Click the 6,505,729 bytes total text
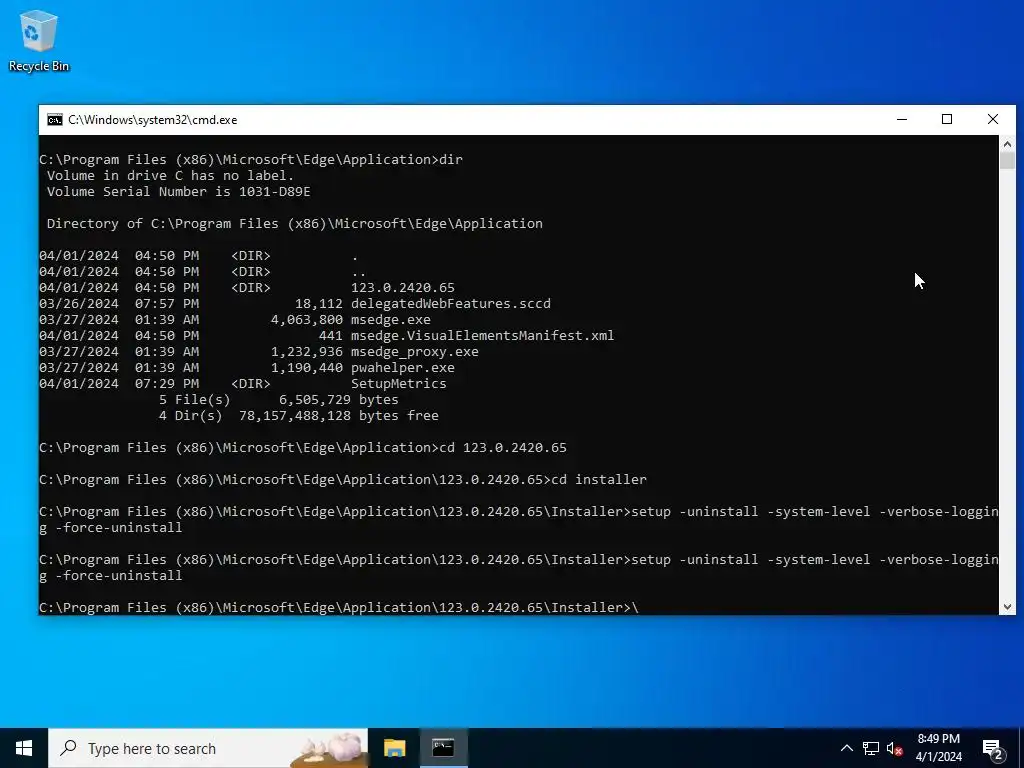Image resolution: width=1024 pixels, height=768 pixels. coord(338,400)
